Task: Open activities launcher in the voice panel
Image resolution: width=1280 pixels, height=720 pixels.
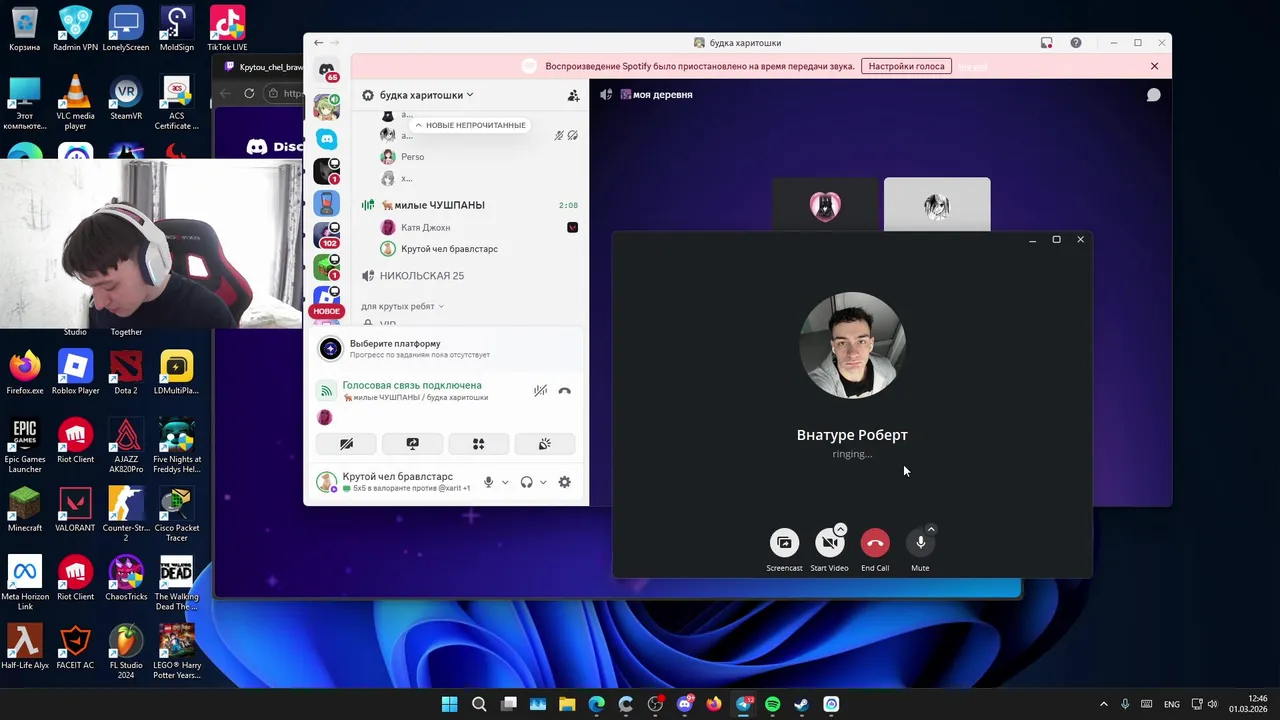Action: (478, 443)
